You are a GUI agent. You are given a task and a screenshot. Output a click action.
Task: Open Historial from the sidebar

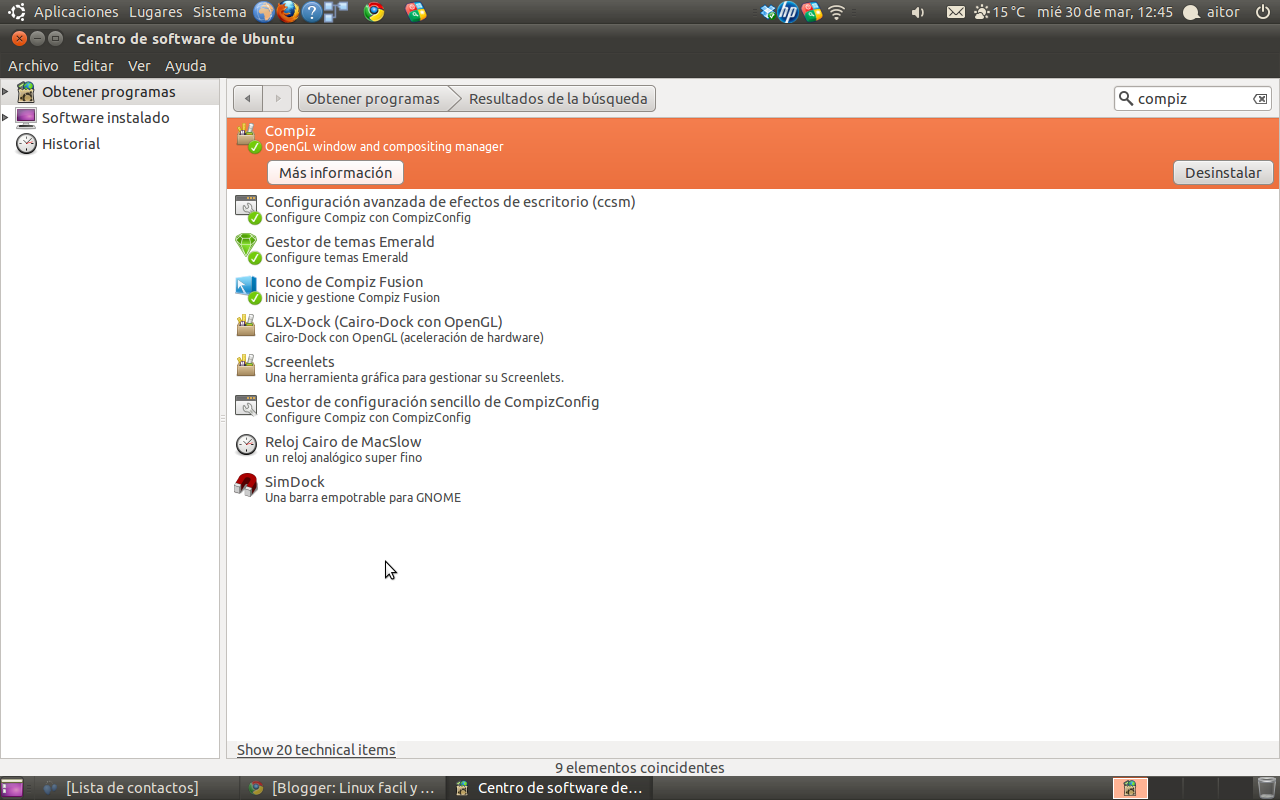coord(71,143)
